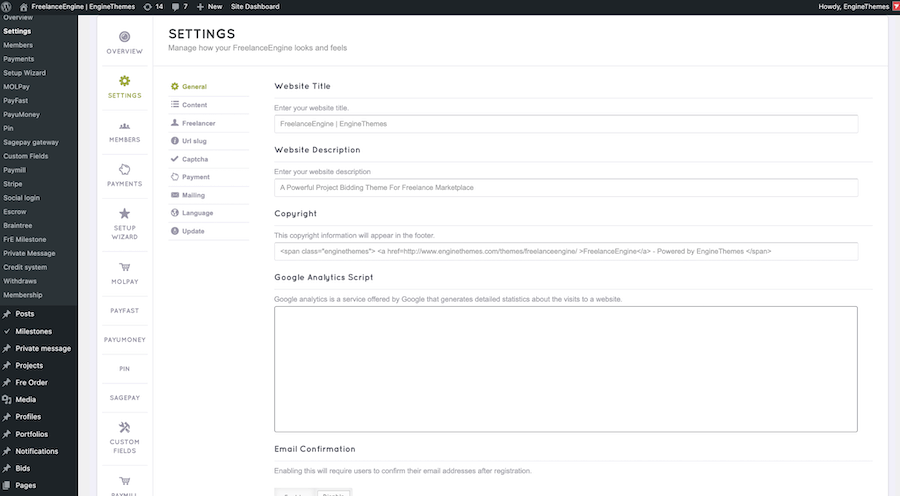Click Update icon in settings list
Viewport: 900px width, 496px height.
pos(175,231)
